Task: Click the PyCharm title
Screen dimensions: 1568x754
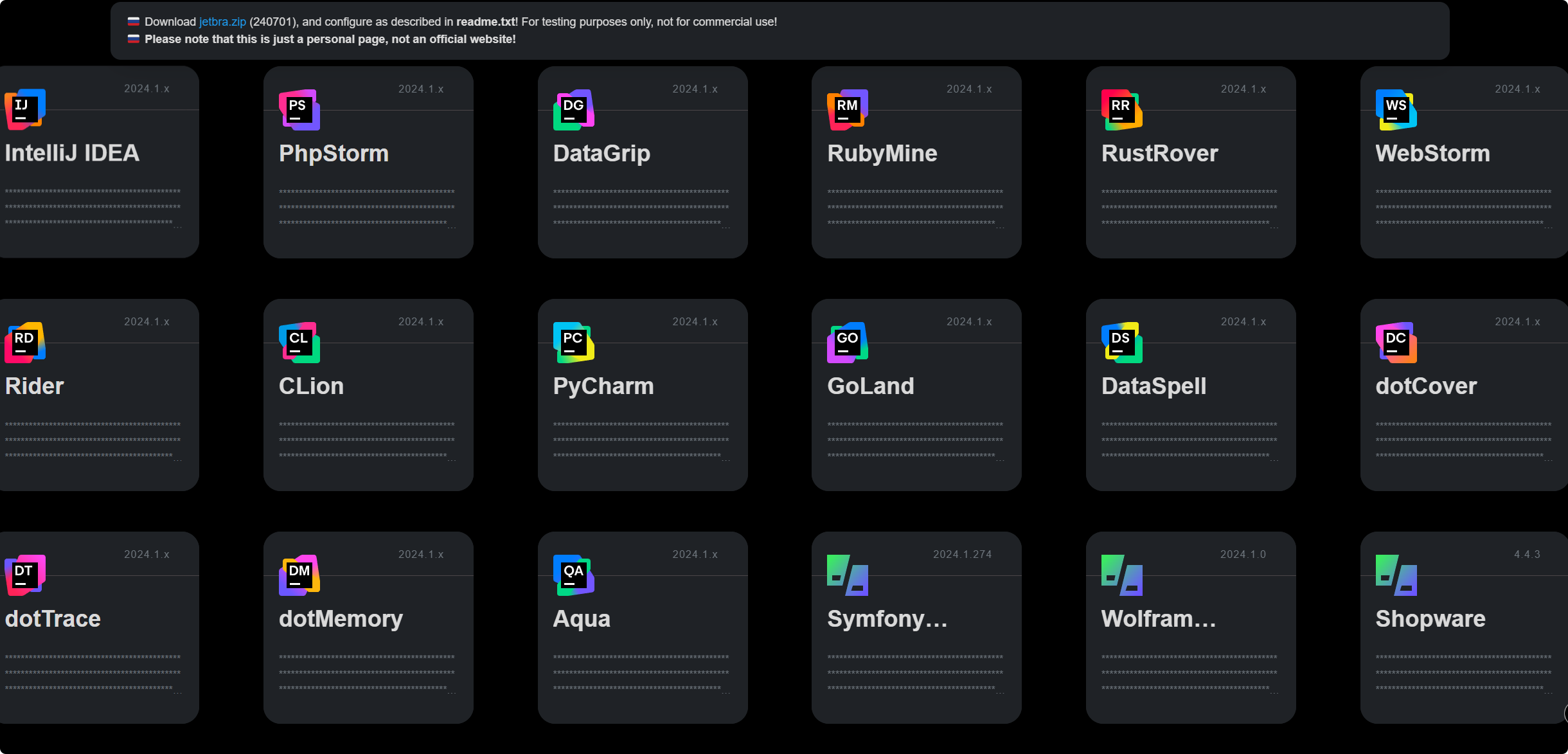Action: (603, 386)
